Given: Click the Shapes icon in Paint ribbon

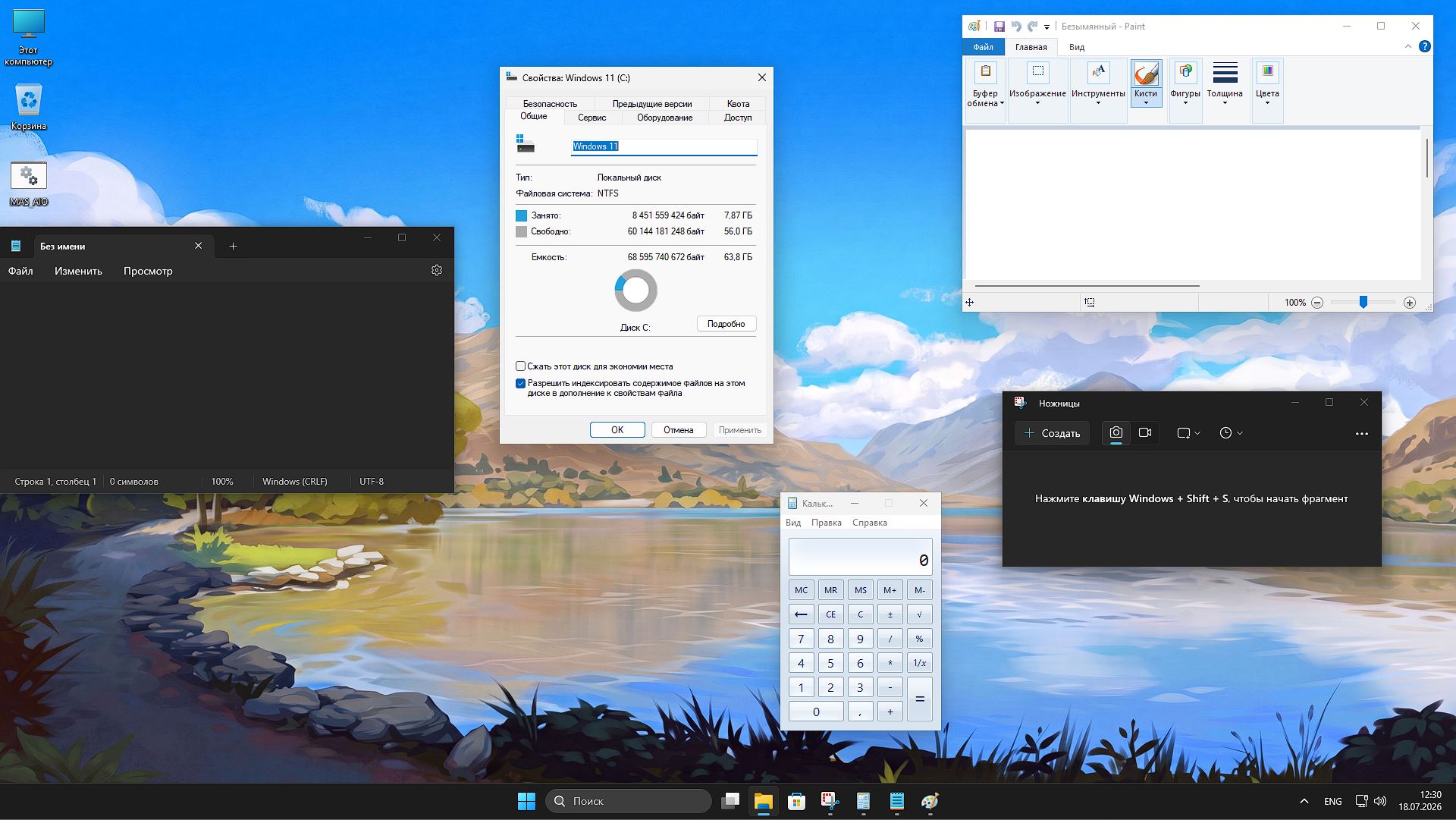Looking at the screenshot, I should (1185, 72).
